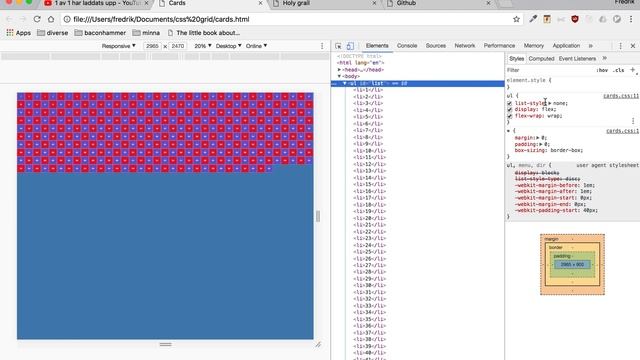640x360 pixels.
Task: Open the Computed styles tab
Action: (x=541, y=59)
